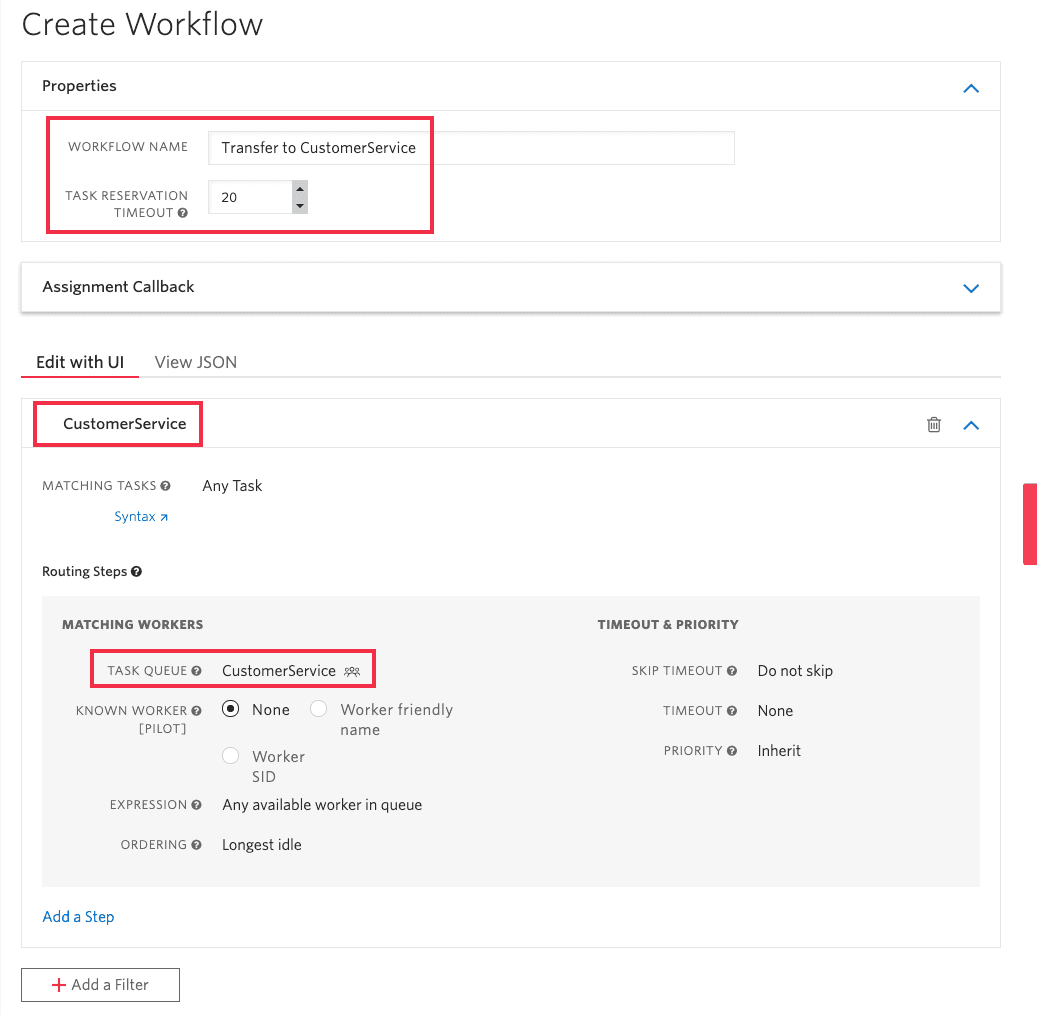Select the Worker friendly name option
This screenshot has height=1015, width=1037.
[320, 709]
